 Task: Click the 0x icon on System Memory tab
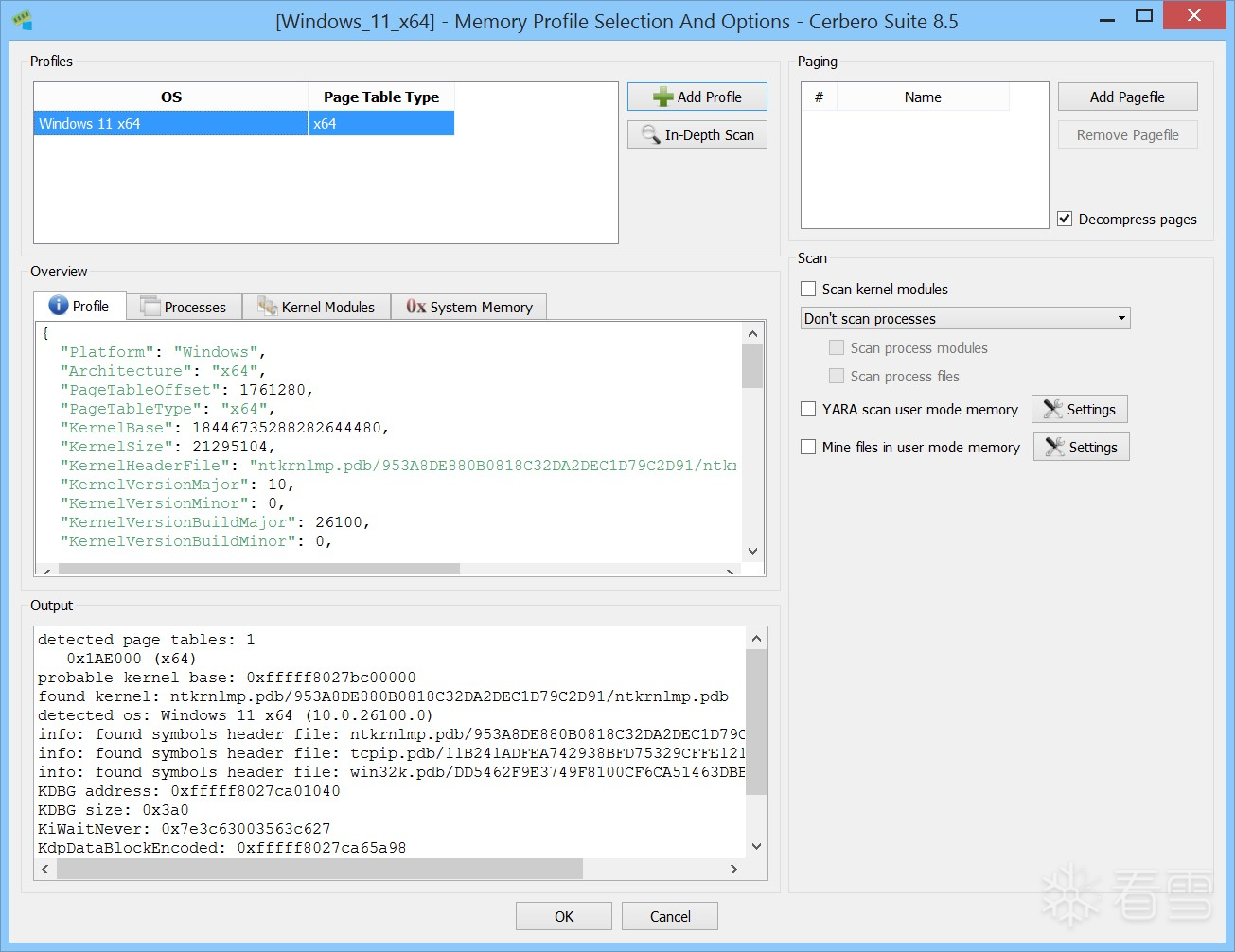pos(415,307)
